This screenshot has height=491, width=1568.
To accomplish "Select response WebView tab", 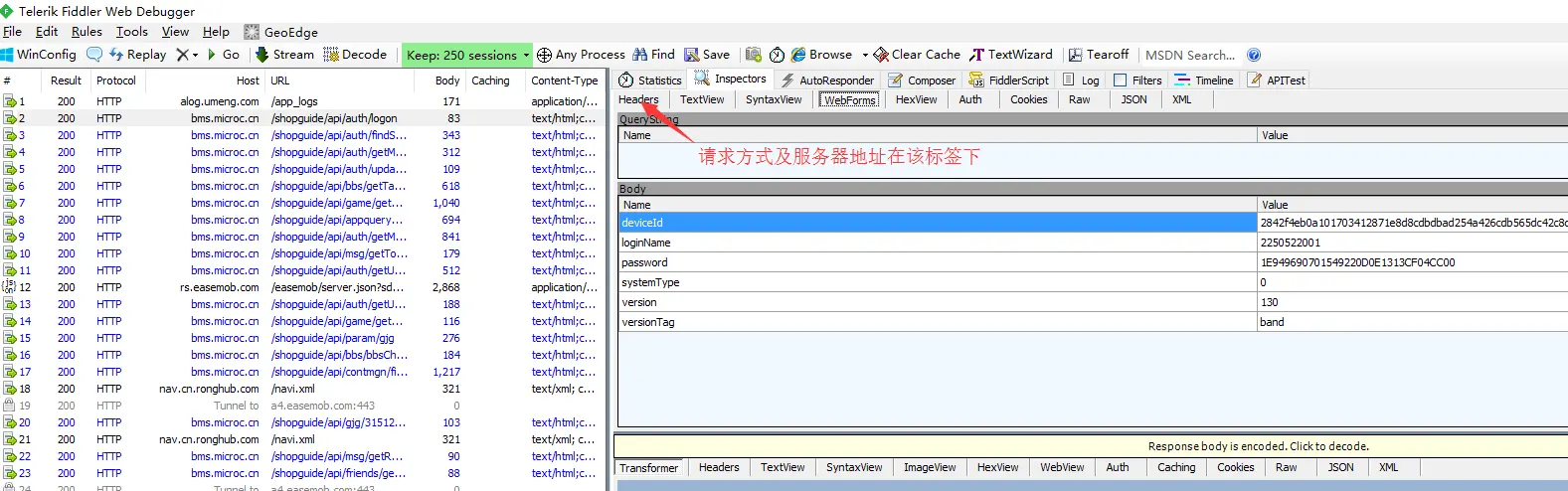I will pos(1062,467).
